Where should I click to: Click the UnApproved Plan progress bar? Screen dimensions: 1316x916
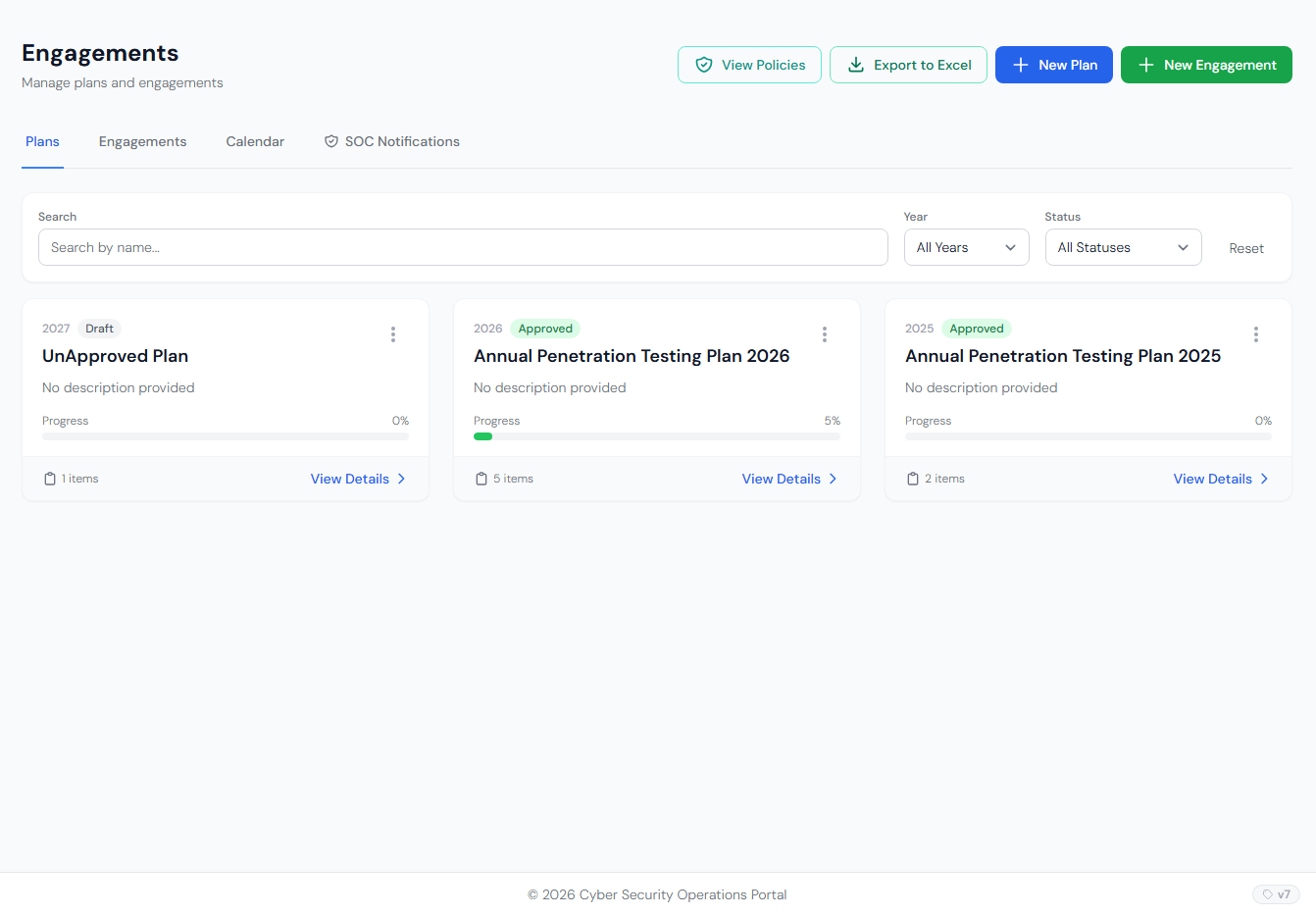point(226,436)
